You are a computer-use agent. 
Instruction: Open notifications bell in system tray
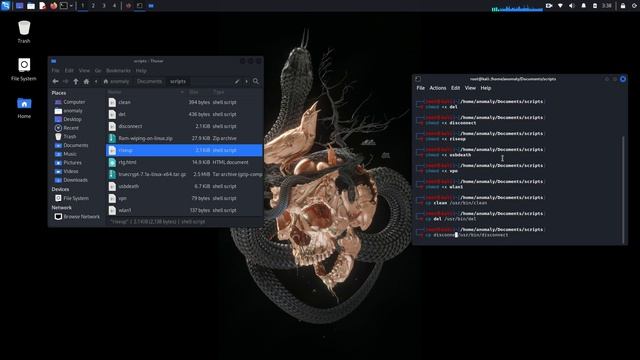pos(583,6)
